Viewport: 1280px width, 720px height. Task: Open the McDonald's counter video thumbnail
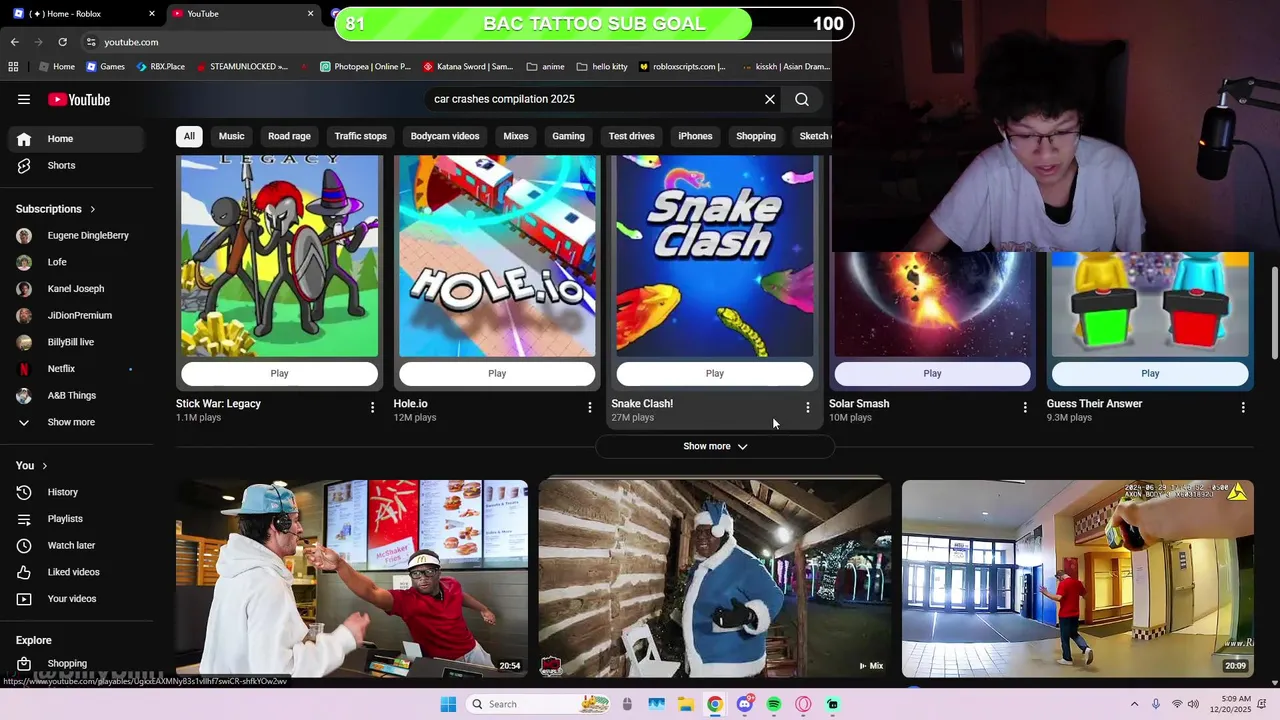coord(352,579)
